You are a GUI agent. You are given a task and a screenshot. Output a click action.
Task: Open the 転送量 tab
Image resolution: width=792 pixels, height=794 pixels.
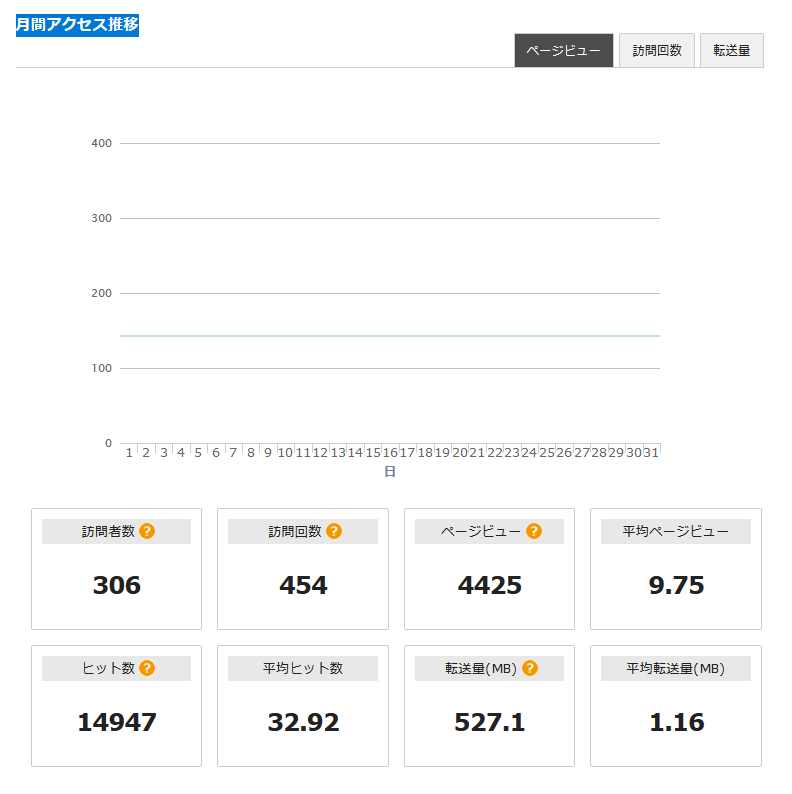pyautogui.click(x=731, y=51)
